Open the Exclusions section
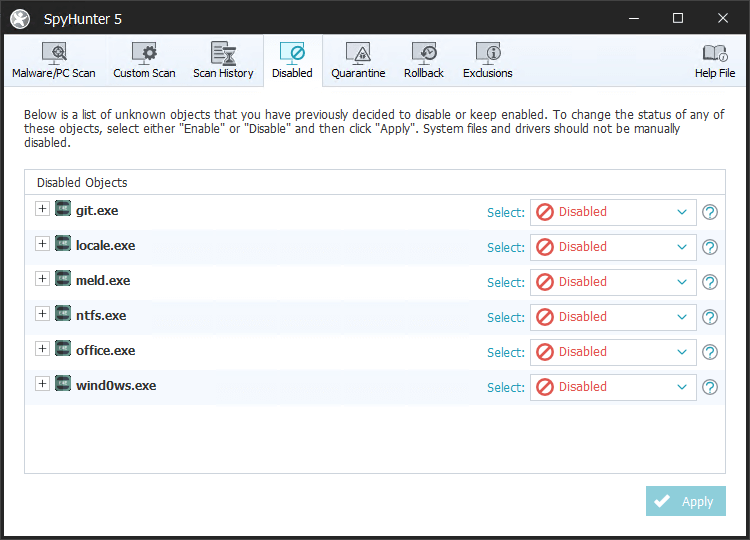This screenshot has height=540, width=750. click(x=488, y=61)
